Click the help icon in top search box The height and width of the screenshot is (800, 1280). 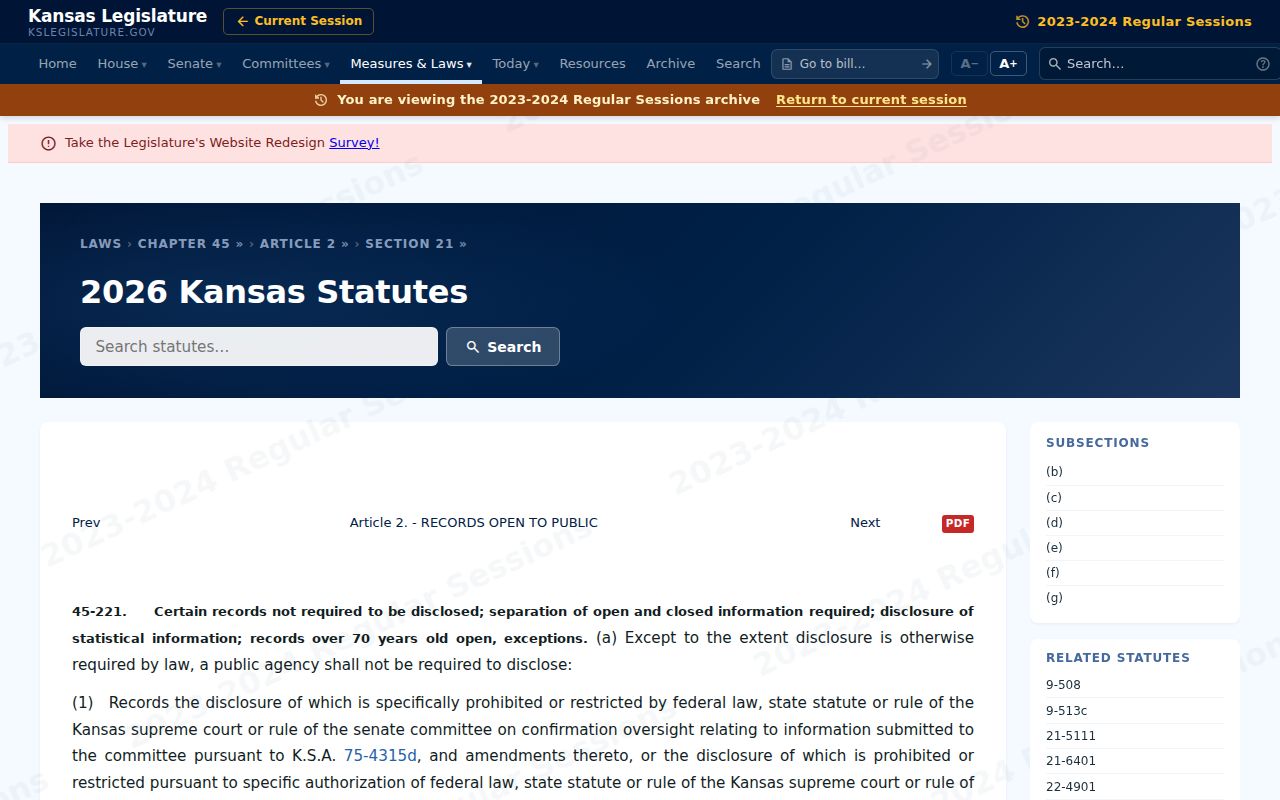pos(1263,64)
